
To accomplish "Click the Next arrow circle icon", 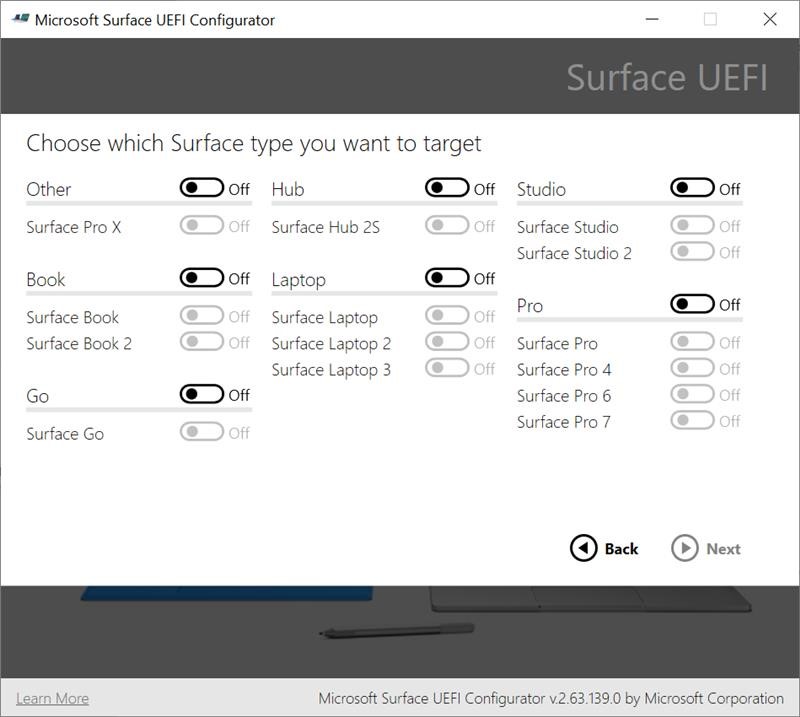I will click(685, 548).
